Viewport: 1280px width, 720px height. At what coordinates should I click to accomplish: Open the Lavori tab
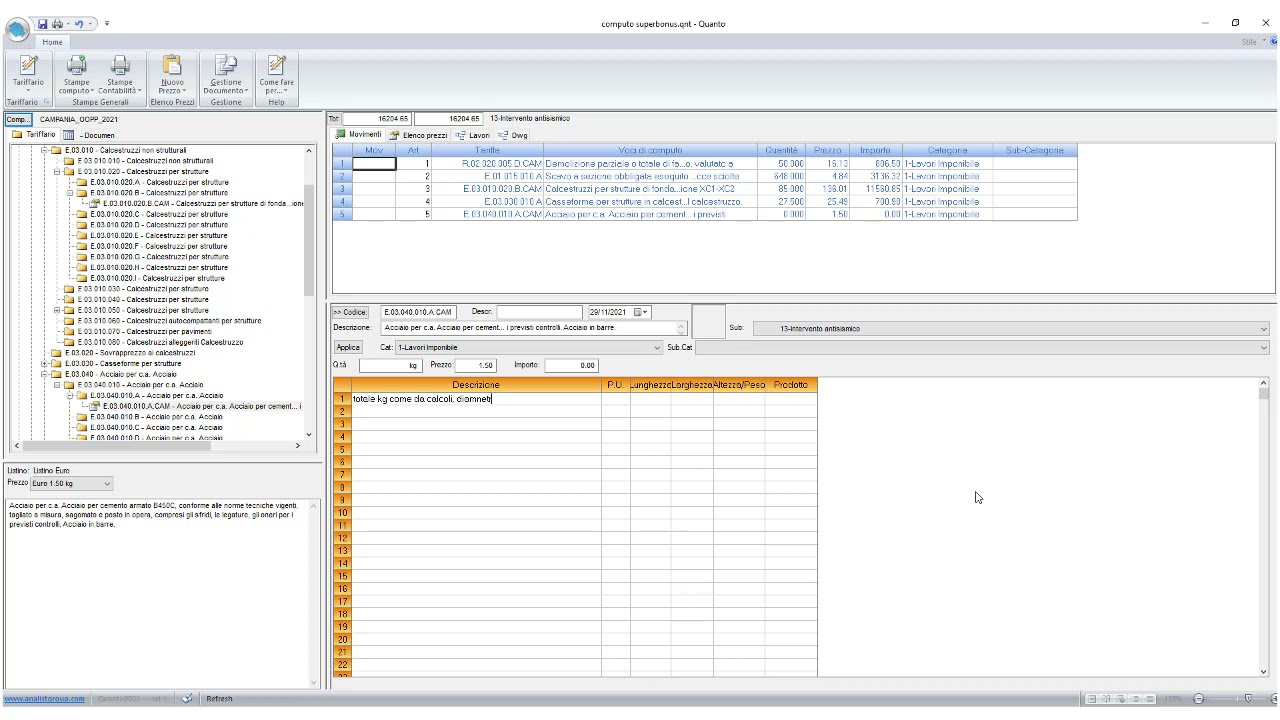click(x=472, y=135)
